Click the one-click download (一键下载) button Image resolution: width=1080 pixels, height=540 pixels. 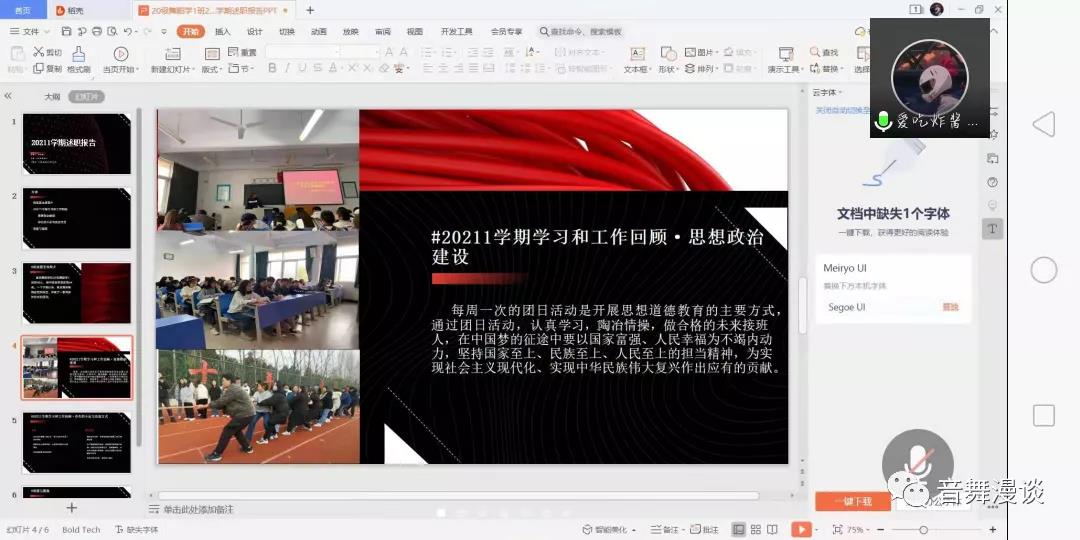click(852, 501)
